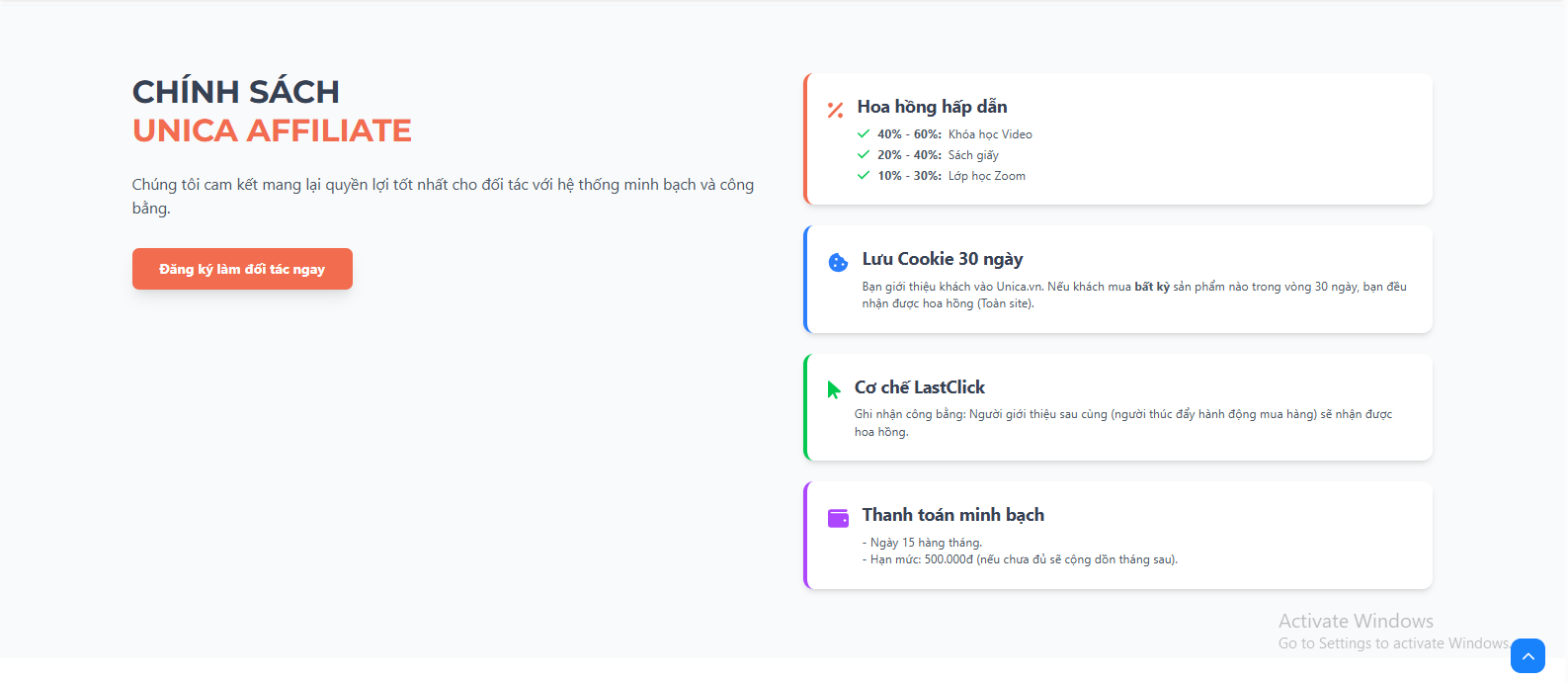Viewport: 1568px width, 682px height.
Task: Click the Chúng tôi cam kết paragraph
Action: [x=443, y=196]
